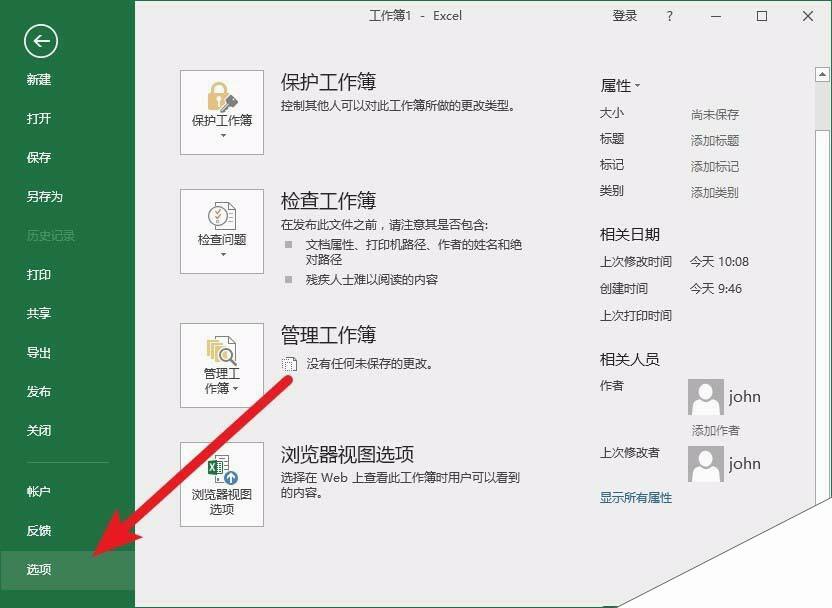Click the 添加类别 field
The image size is (832, 608).
(715, 193)
